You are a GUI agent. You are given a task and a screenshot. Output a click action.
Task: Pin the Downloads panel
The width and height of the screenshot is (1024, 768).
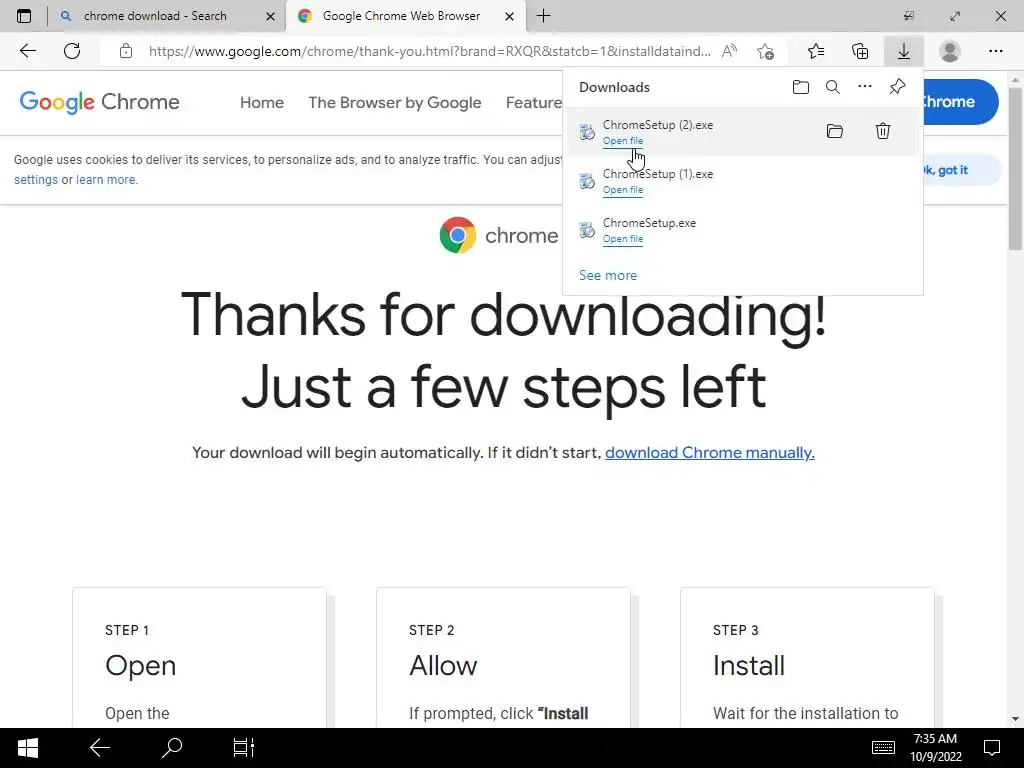coord(897,87)
